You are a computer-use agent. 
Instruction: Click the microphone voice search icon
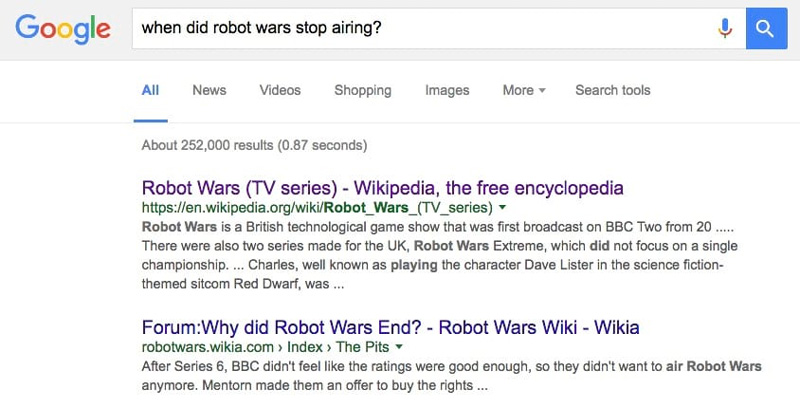724,28
